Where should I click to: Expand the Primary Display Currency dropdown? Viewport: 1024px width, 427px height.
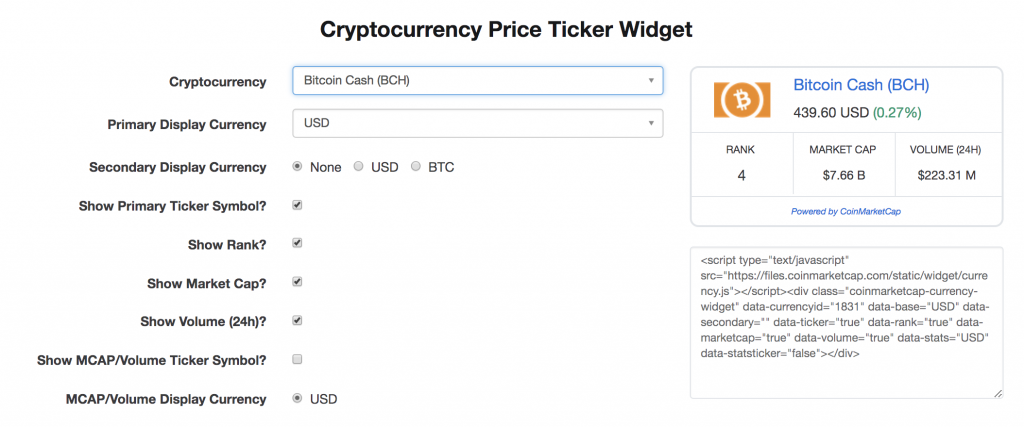pyautogui.click(x=477, y=123)
